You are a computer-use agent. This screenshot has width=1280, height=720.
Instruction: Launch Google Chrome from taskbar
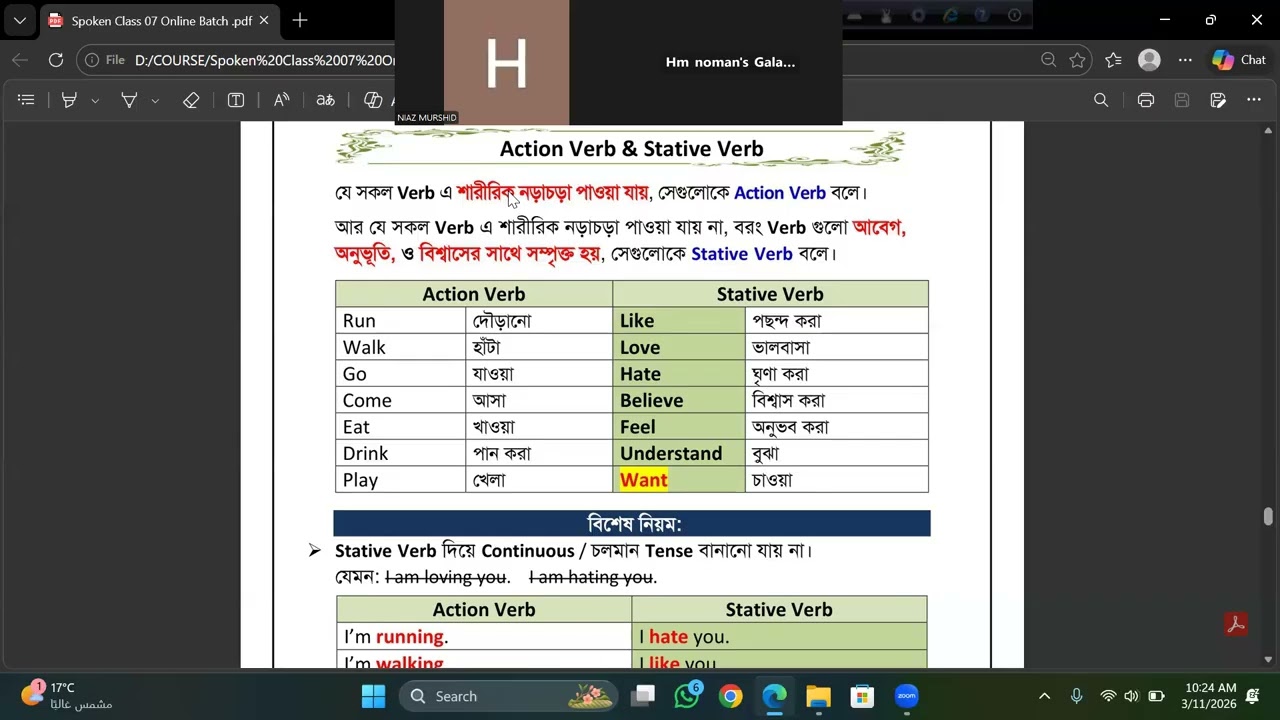click(731, 696)
